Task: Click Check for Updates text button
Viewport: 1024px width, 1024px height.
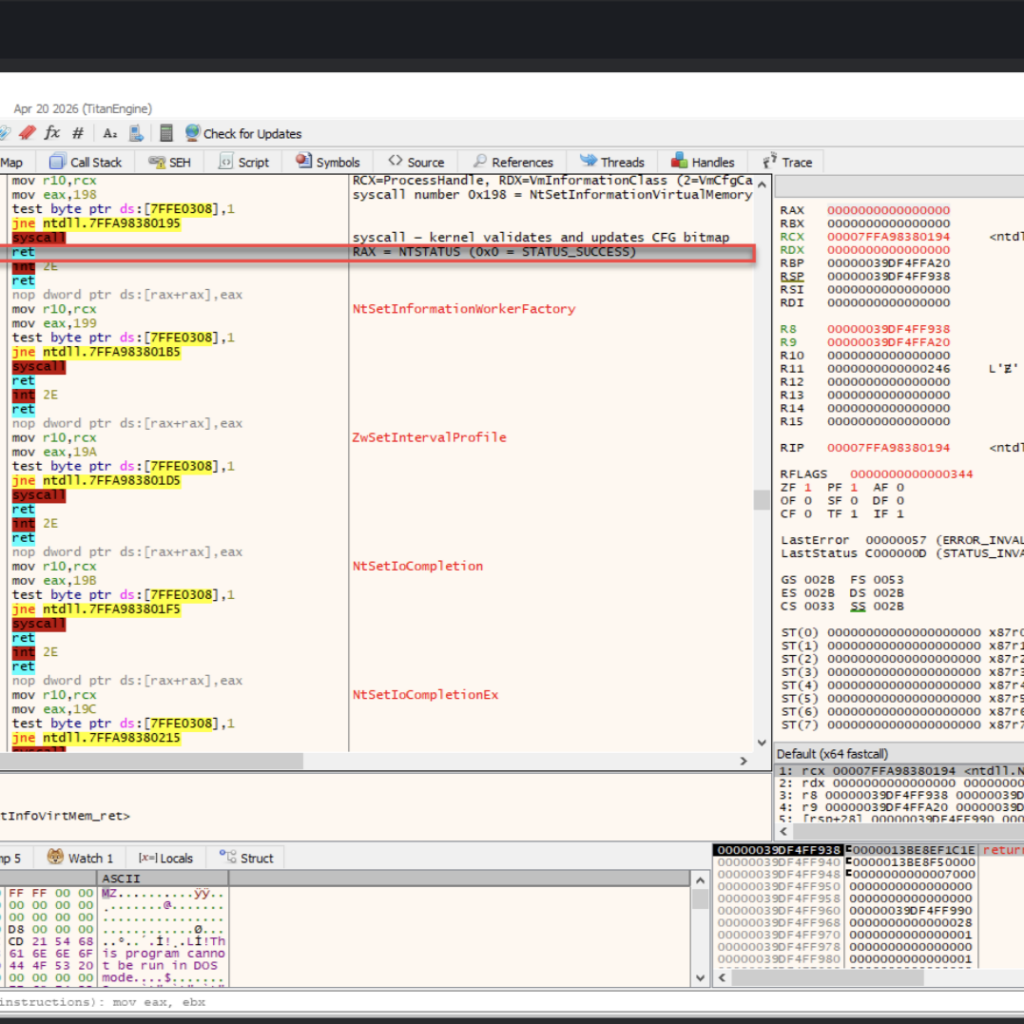Action: 253,134
